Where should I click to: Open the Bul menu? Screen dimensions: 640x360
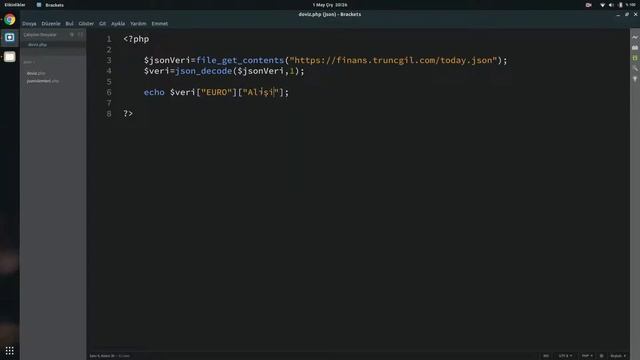(70, 24)
